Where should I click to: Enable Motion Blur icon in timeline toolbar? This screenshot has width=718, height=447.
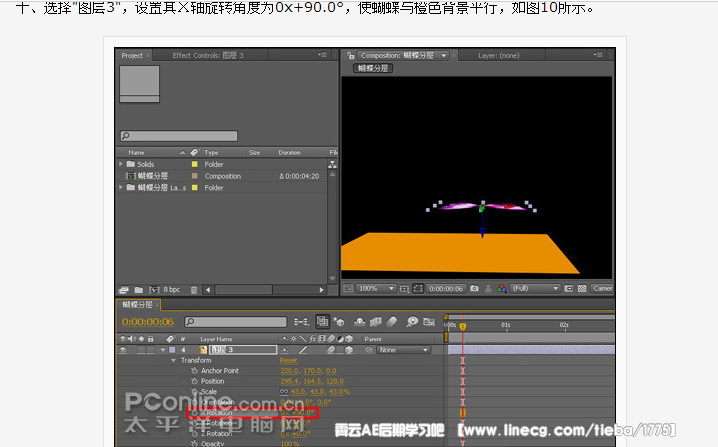392,322
